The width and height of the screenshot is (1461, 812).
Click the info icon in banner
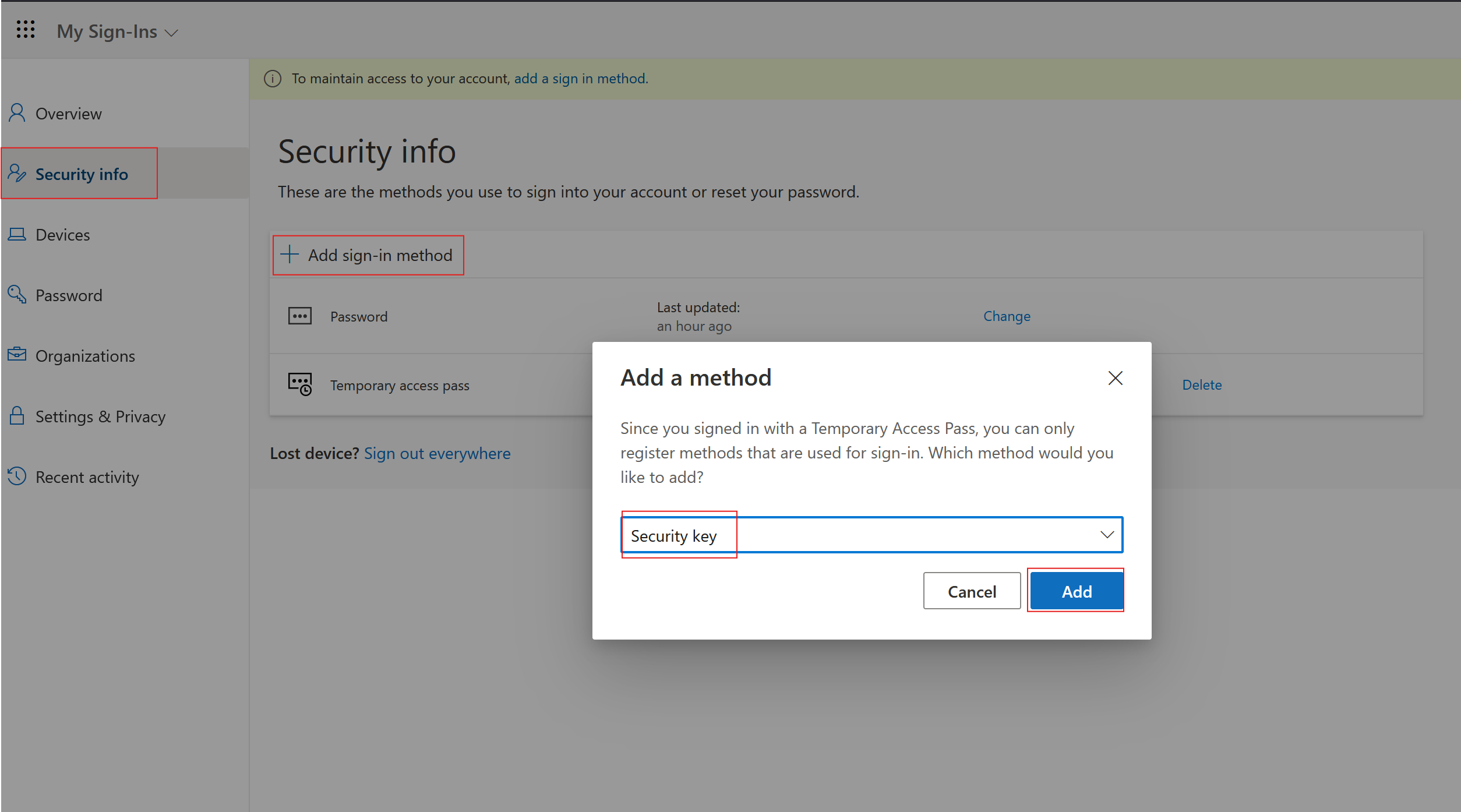(x=273, y=79)
